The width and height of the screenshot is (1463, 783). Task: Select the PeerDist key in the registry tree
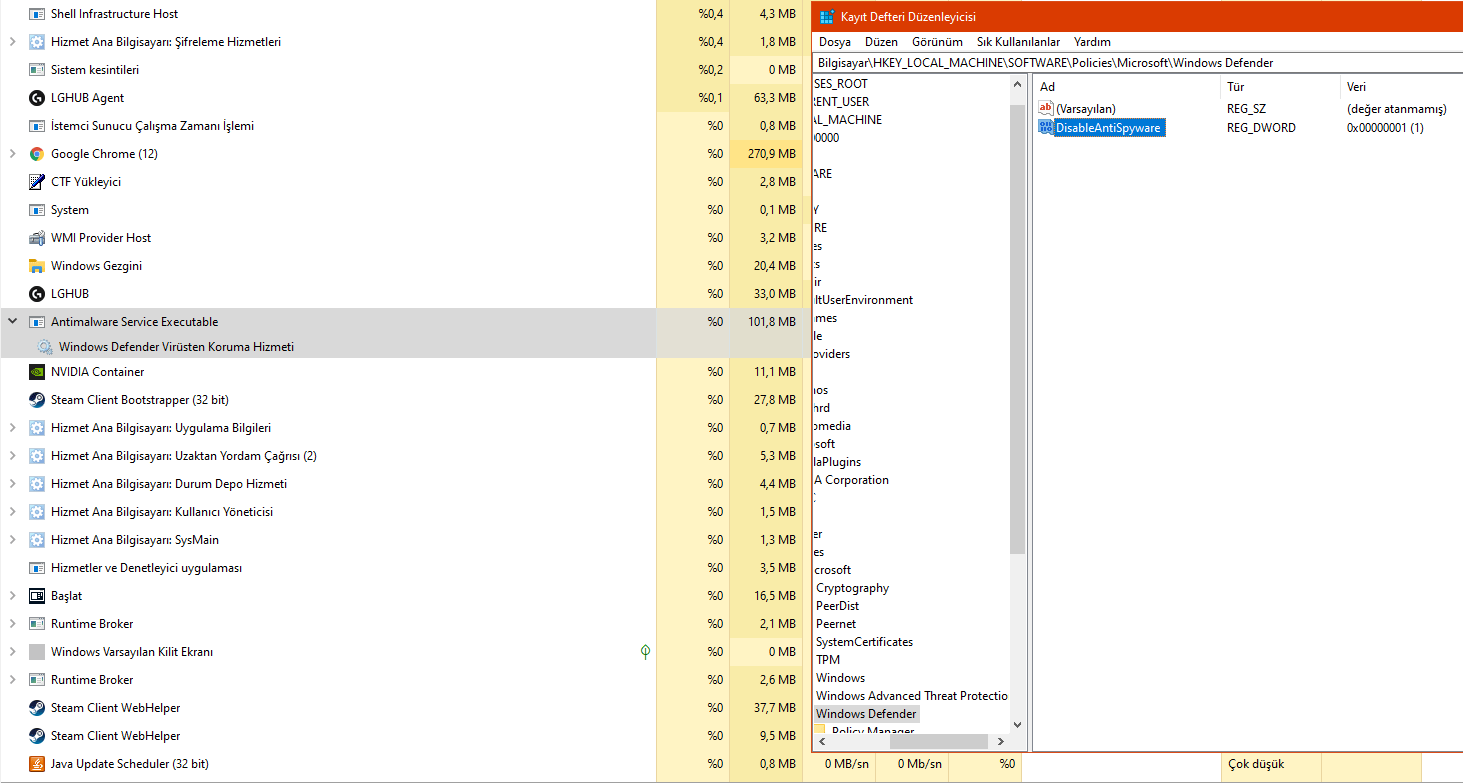(837, 606)
